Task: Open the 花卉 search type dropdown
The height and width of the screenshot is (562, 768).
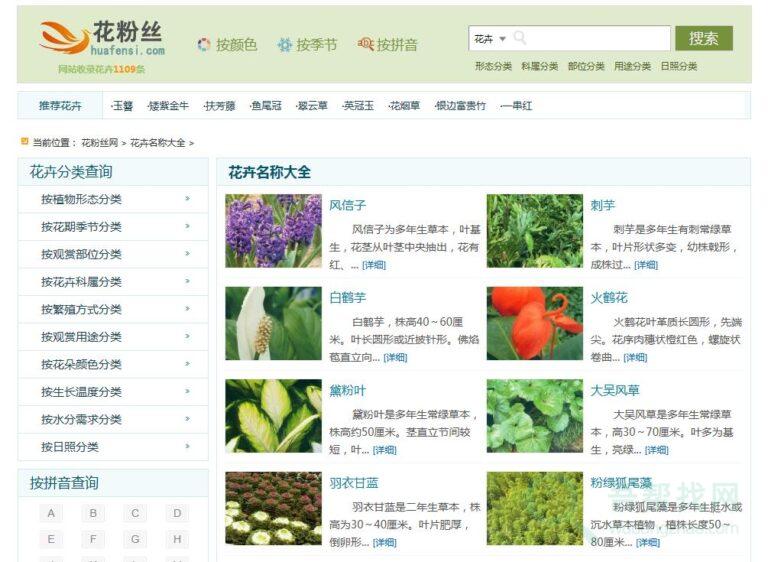Action: point(490,39)
